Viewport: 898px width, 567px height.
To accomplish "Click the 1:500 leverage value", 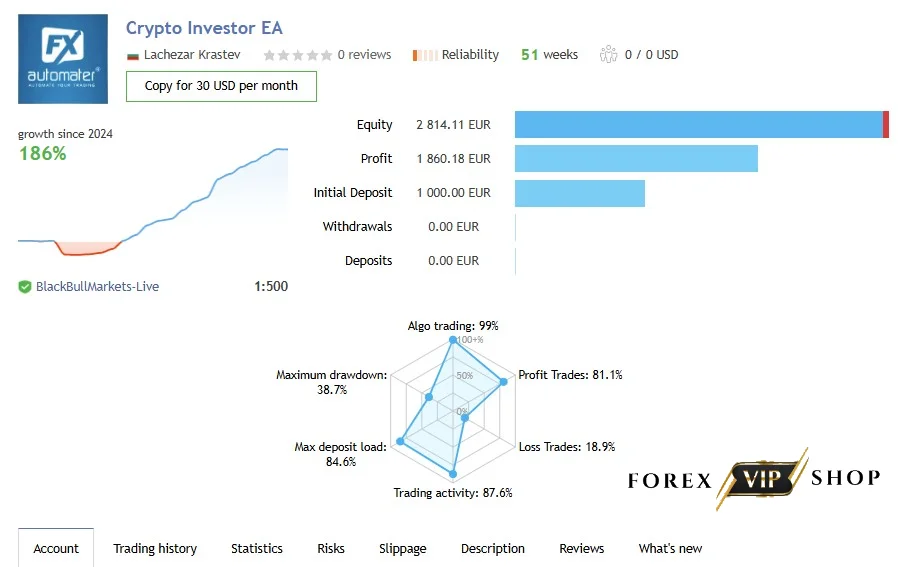I will (x=271, y=286).
